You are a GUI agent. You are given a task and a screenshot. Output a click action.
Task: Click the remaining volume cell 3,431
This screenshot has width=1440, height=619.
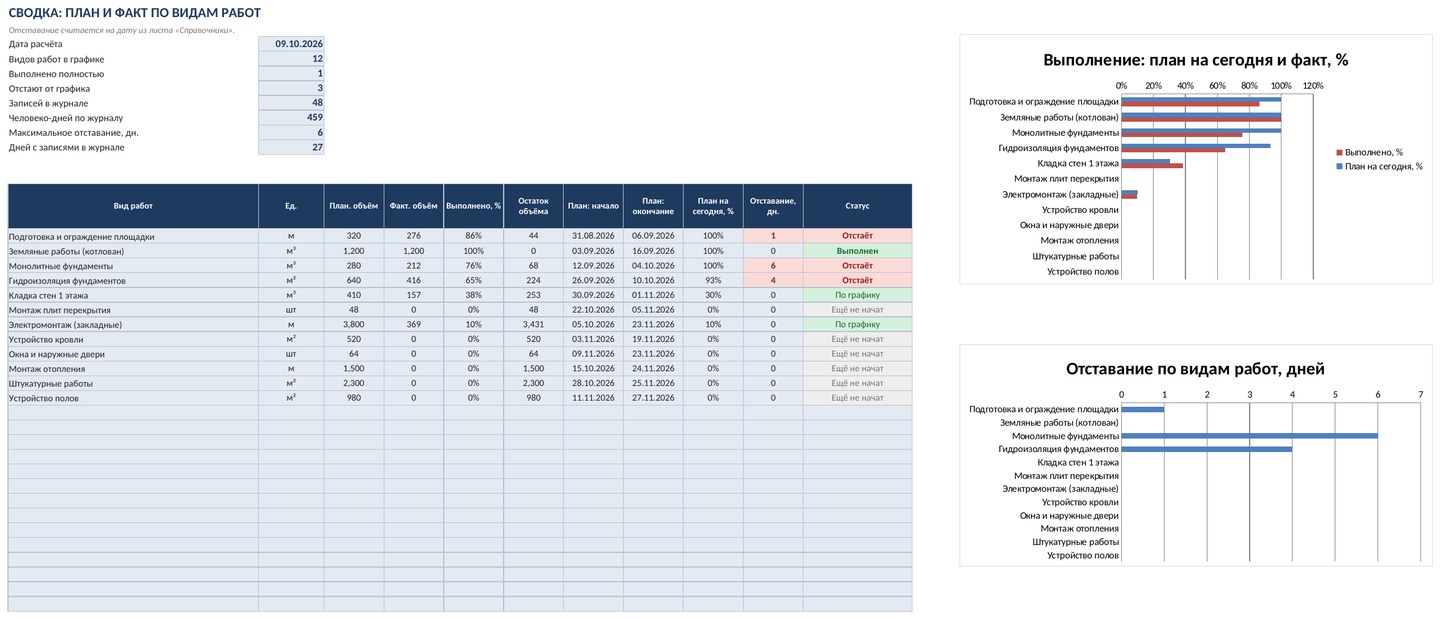click(x=534, y=325)
